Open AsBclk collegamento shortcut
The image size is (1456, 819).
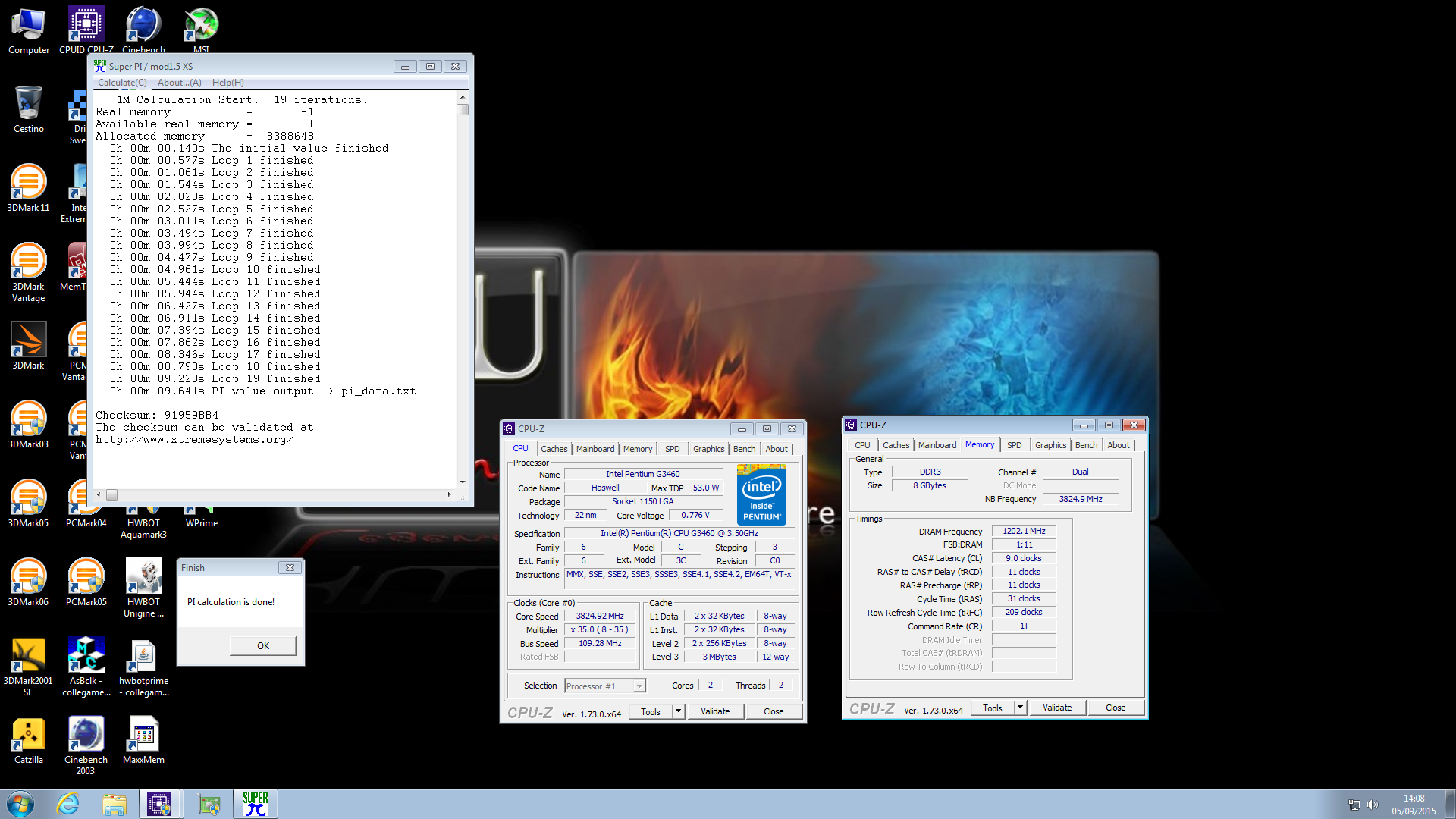pos(86,667)
